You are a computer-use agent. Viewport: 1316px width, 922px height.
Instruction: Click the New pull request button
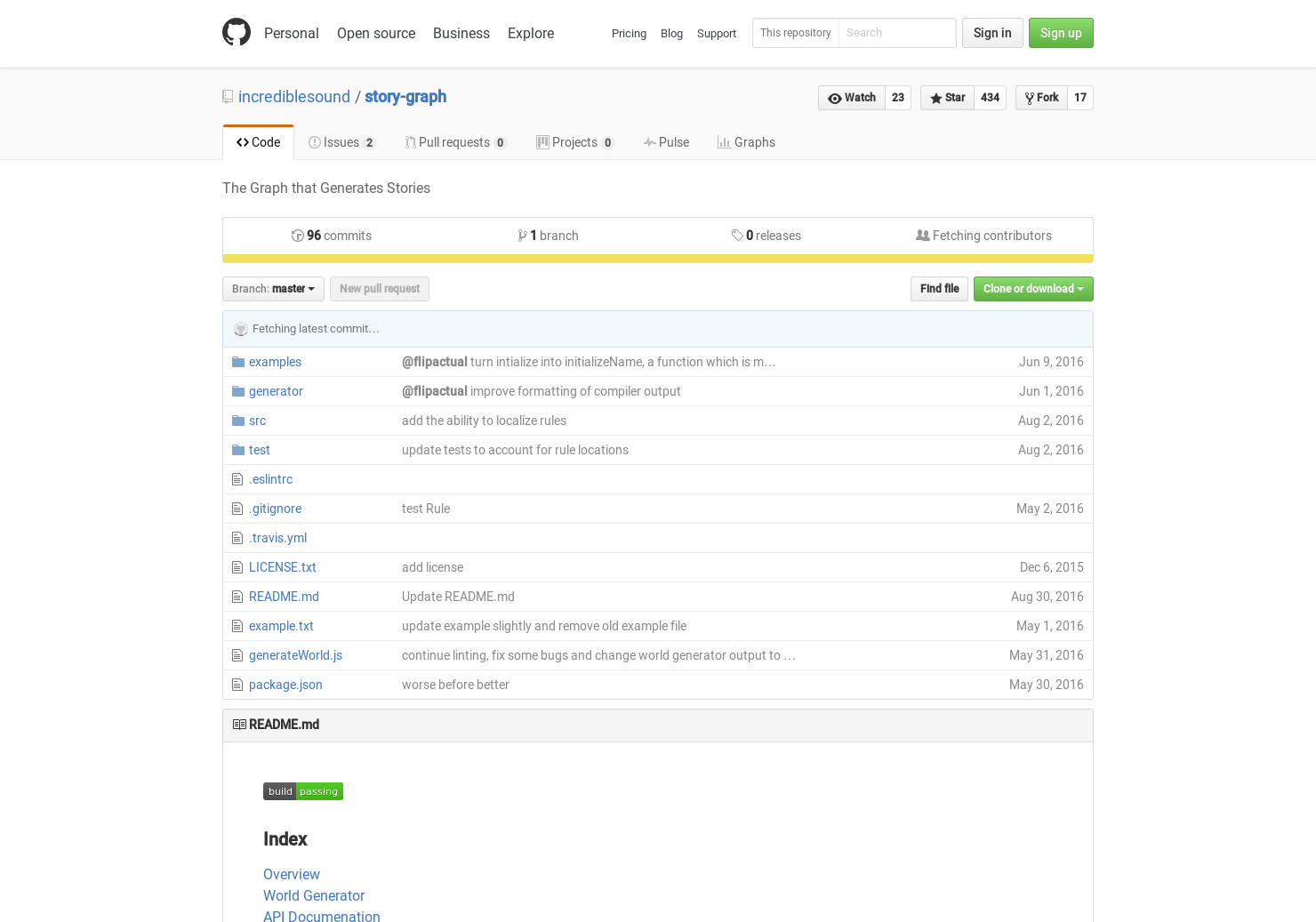click(380, 289)
